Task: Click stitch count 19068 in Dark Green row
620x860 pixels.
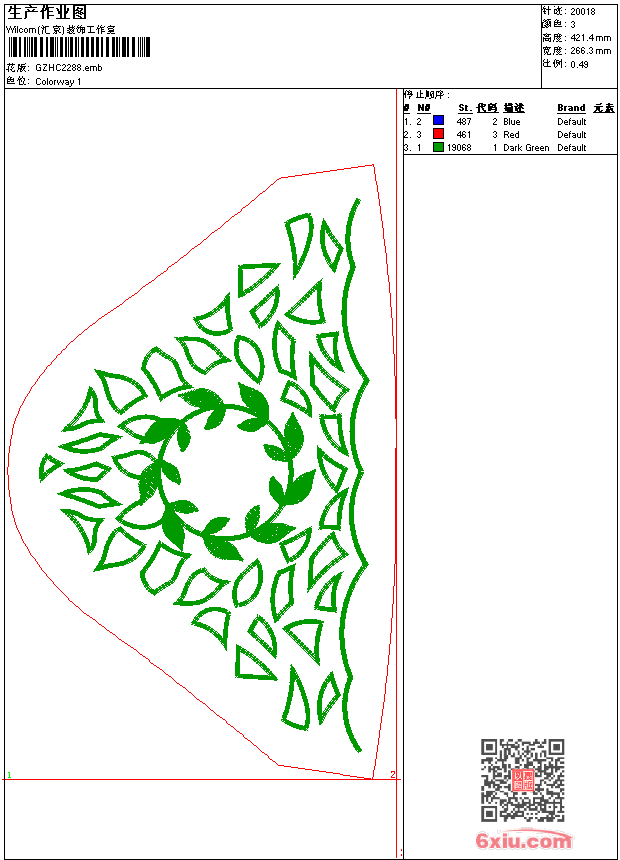Action: coord(459,148)
